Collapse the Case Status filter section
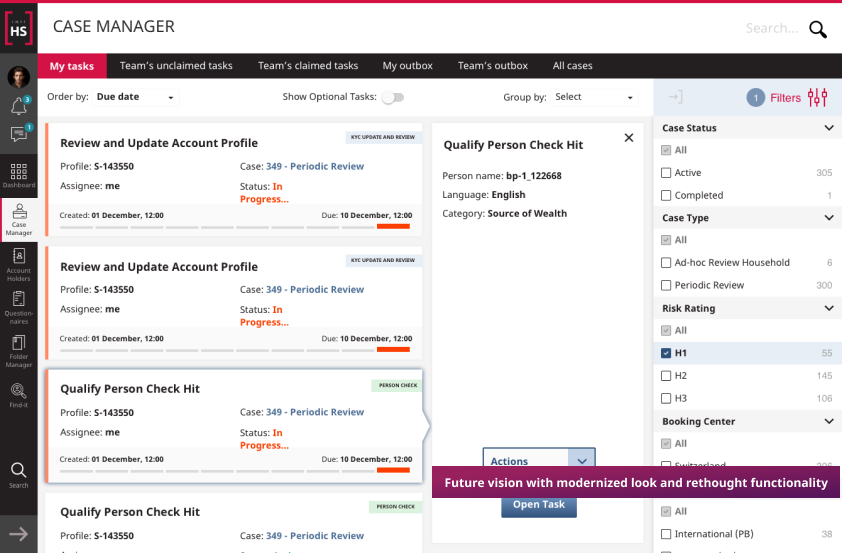842x553 pixels. click(828, 128)
